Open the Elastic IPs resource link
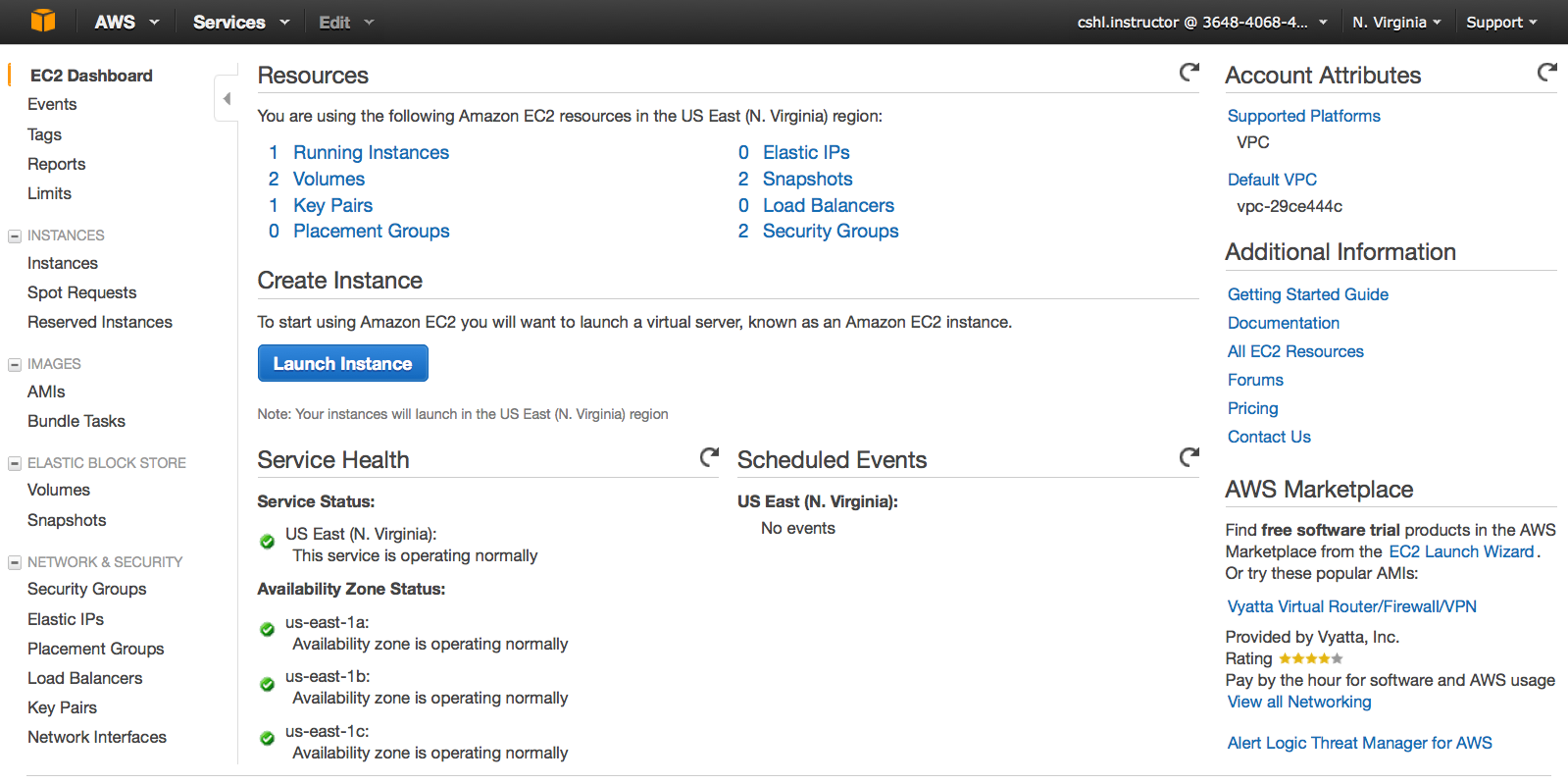 coord(806,152)
